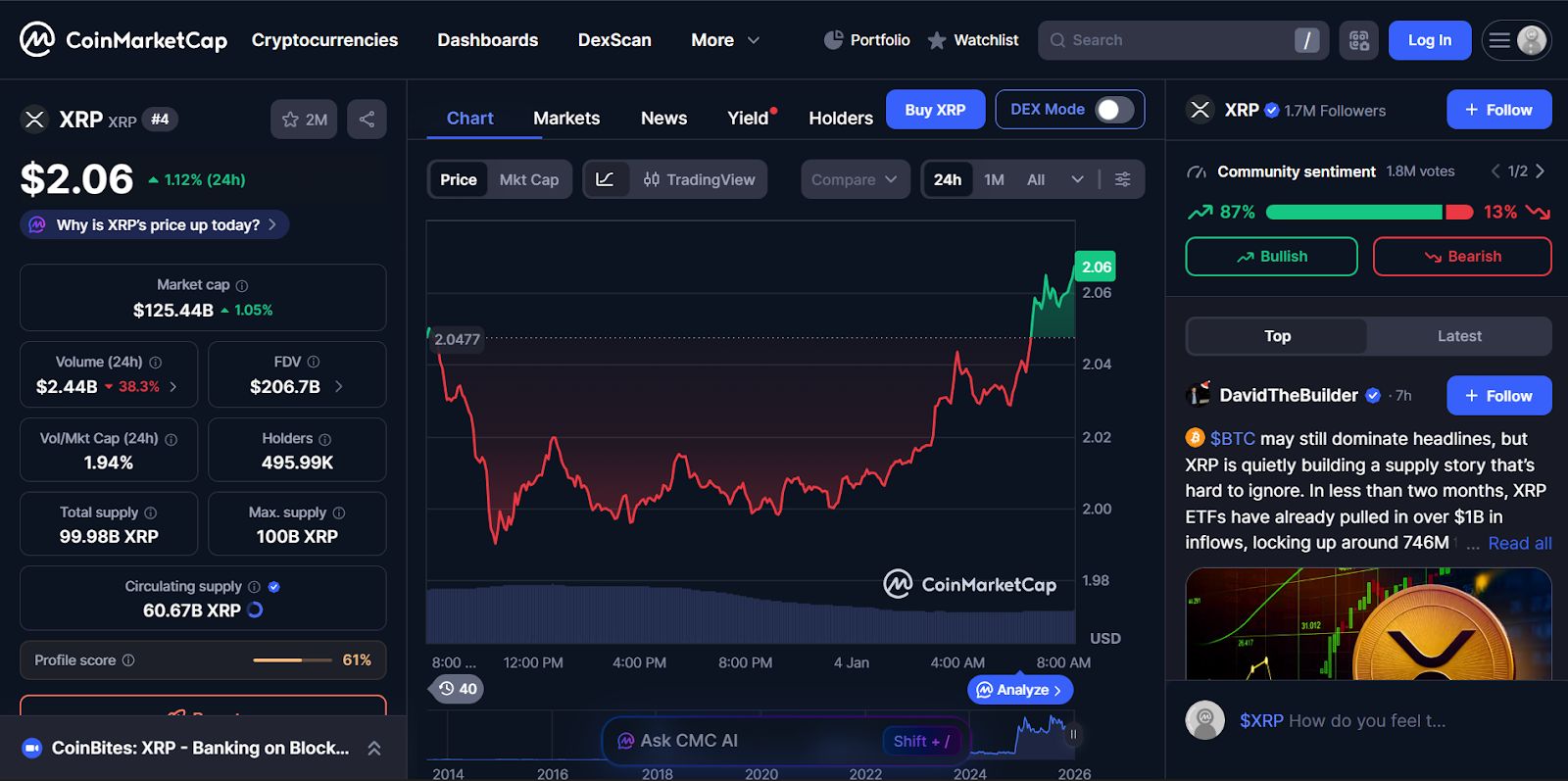Toggle DEX Mode switch
The width and height of the screenshot is (1568, 781).
pyautogui.click(x=1114, y=110)
